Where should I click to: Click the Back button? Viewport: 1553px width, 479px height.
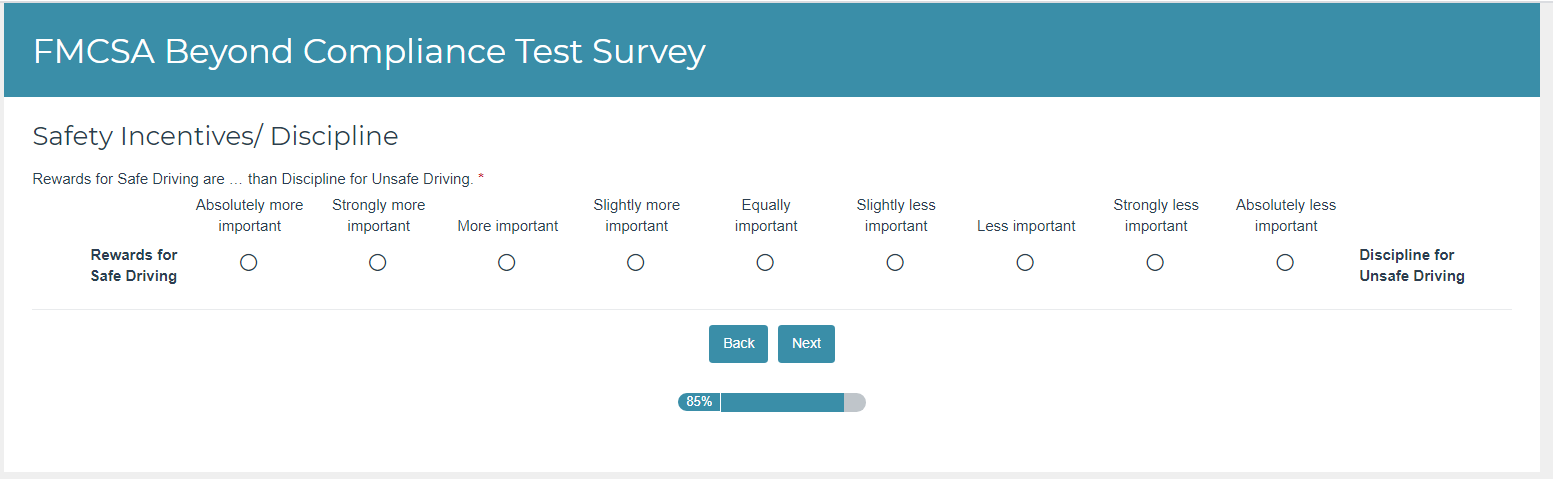pyautogui.click(x=738, y=343)
